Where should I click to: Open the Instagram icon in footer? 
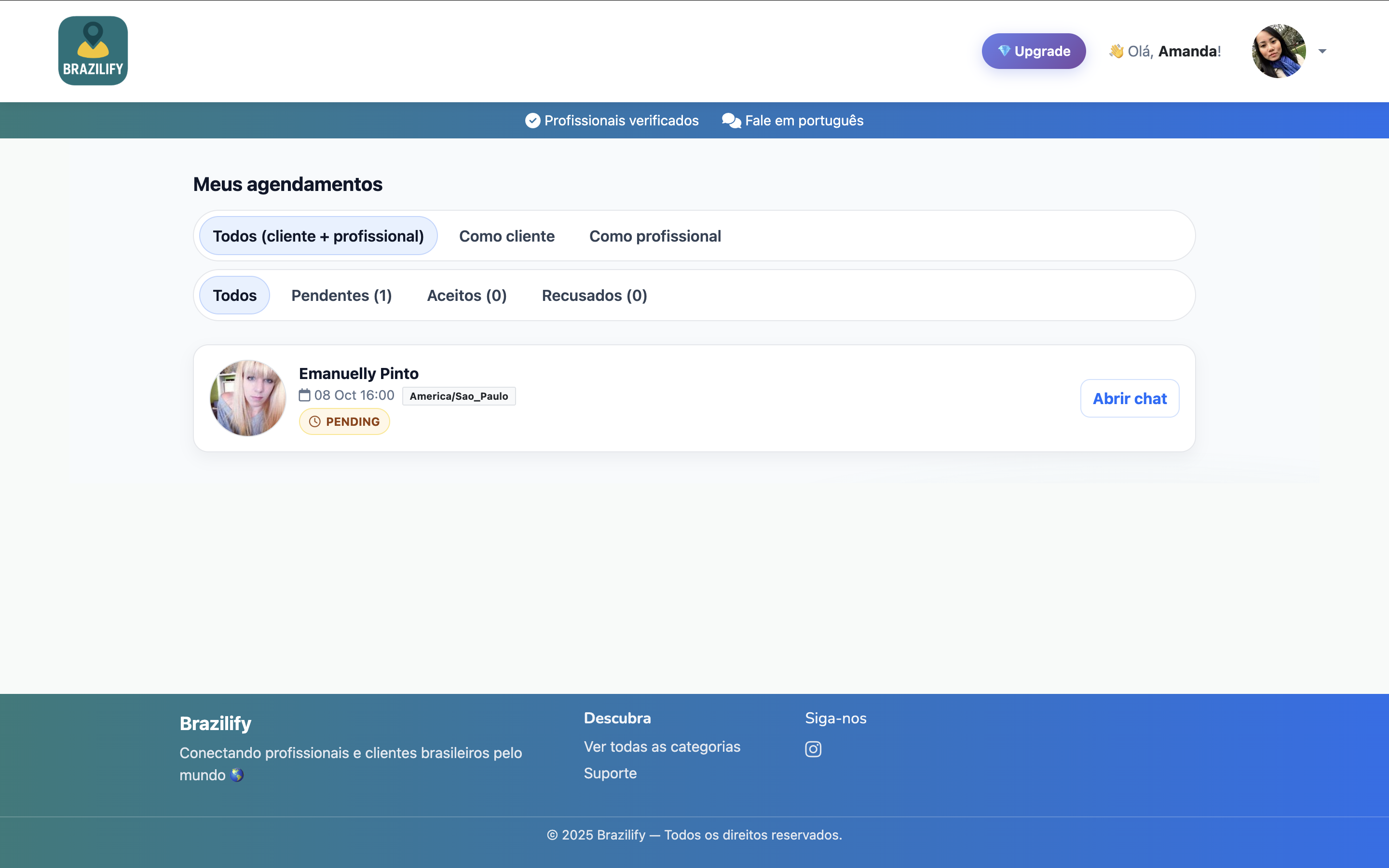coord(813,748)
